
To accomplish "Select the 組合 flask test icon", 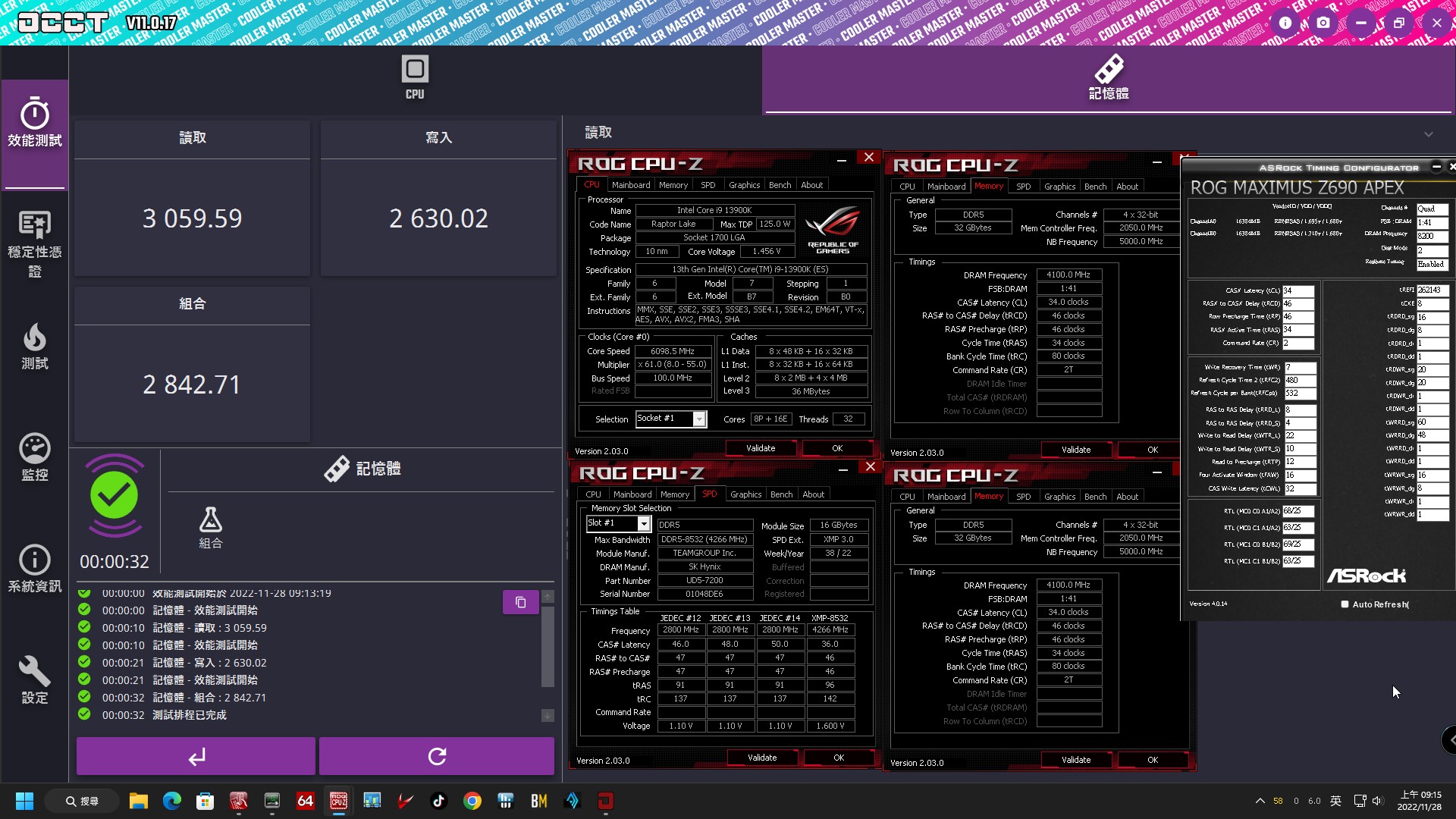I will (x=211, y=528).
